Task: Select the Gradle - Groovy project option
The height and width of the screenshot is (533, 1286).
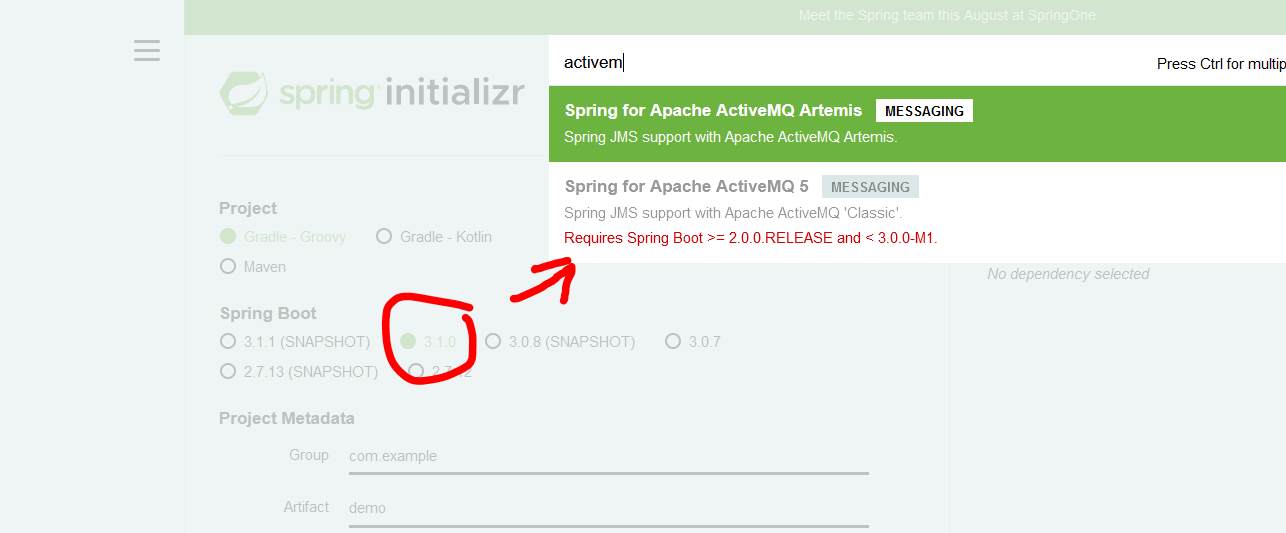Action: (x=283, y=237)
